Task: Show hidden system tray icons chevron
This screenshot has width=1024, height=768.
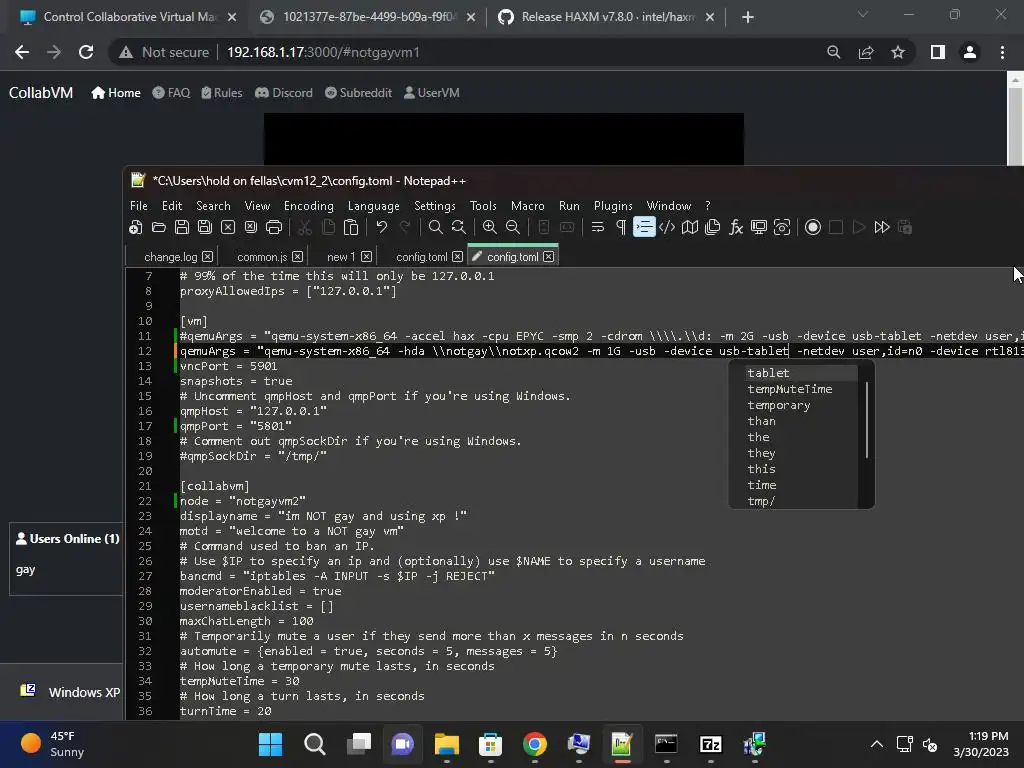Action: (x=877, y=744)
